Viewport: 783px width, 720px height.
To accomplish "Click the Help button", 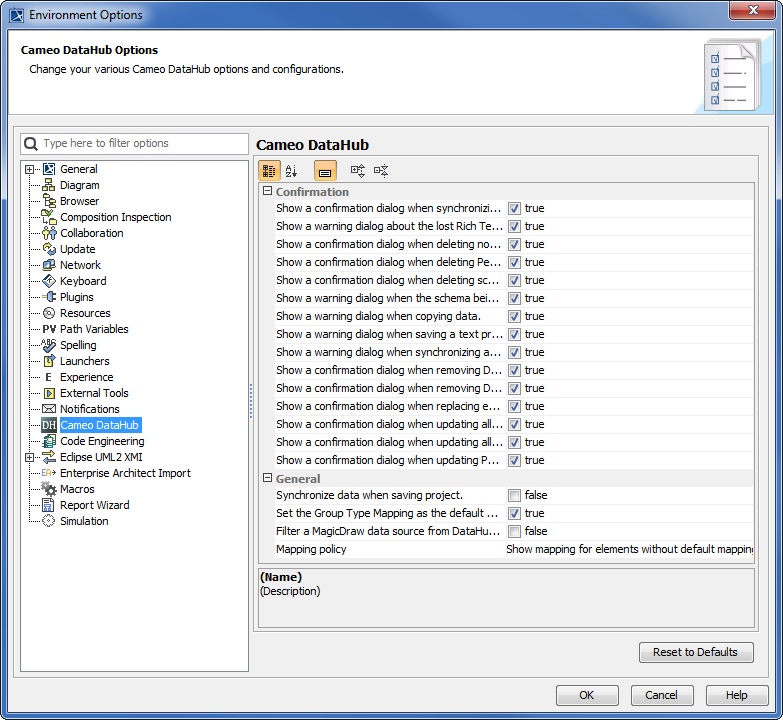I will pos(737,695).
